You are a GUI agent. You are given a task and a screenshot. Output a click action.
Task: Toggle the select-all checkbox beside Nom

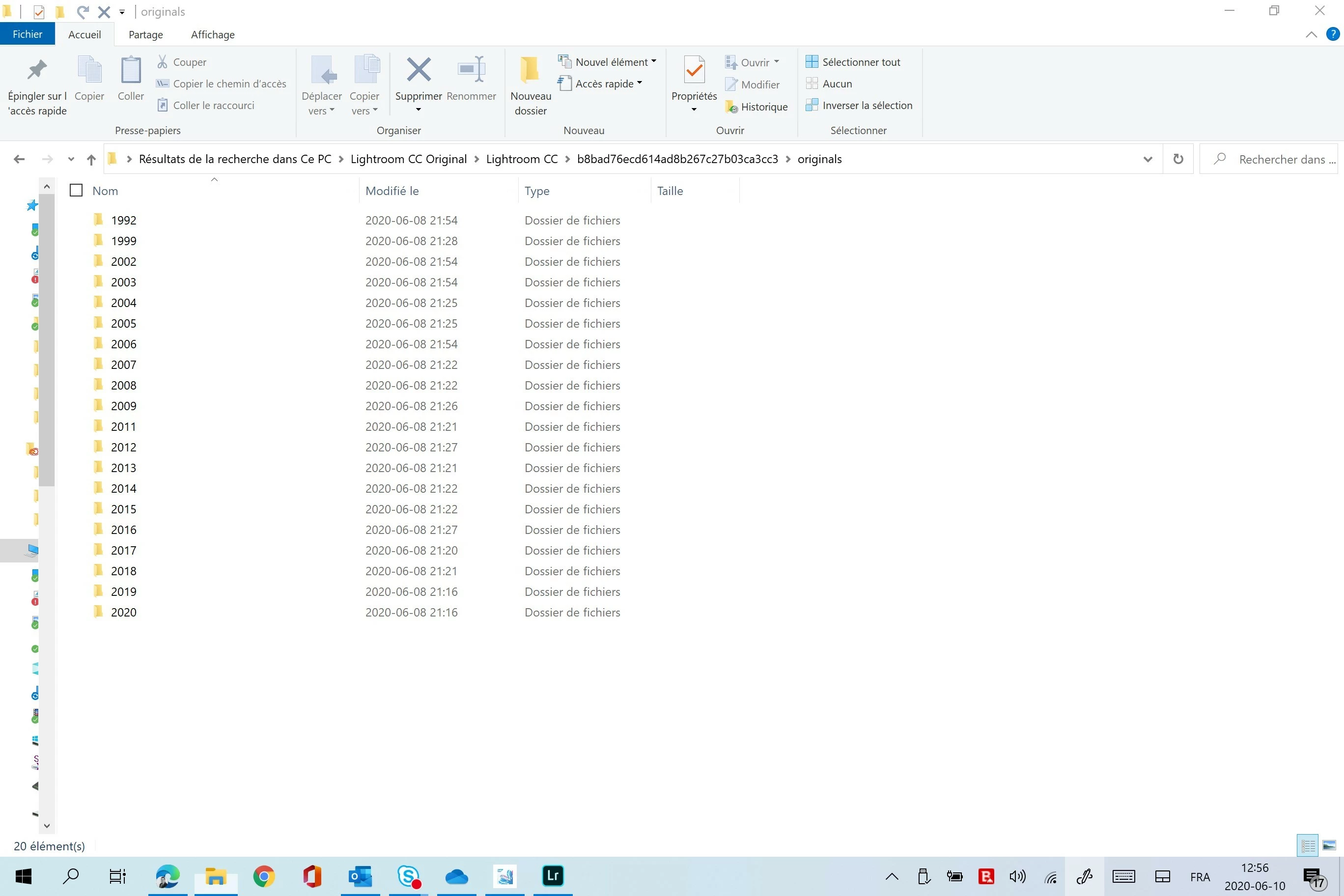coord(76,190)
